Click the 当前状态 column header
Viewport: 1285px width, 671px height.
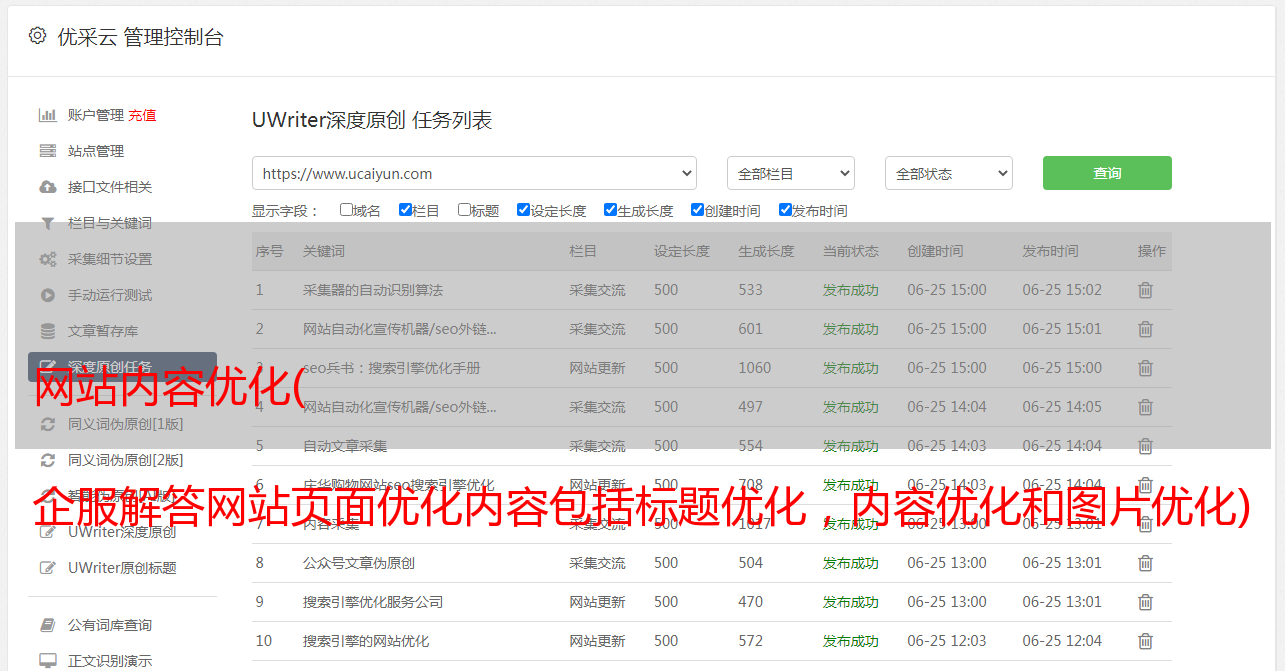[x=851, y=251]
